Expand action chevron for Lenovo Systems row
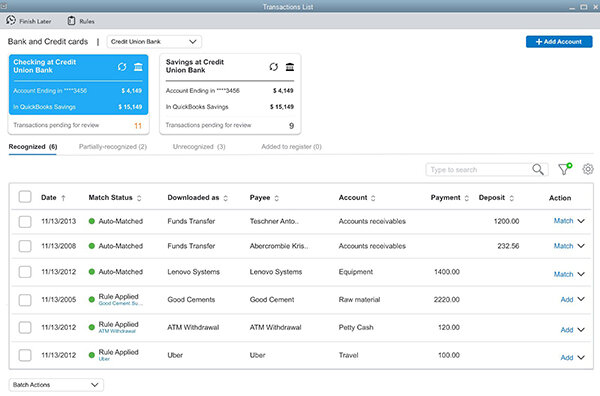 click(x=581, y=274)
